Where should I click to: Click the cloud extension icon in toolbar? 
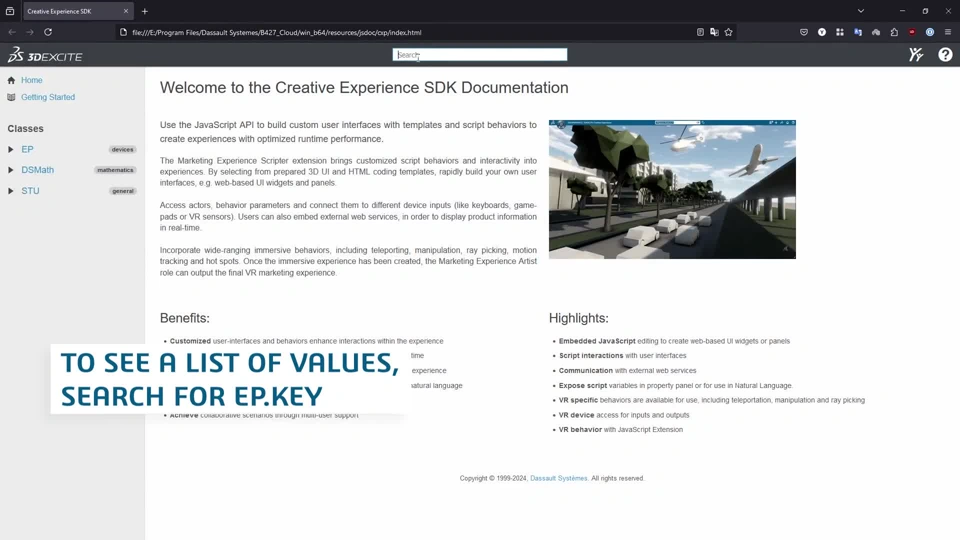(x=876, y=32)
